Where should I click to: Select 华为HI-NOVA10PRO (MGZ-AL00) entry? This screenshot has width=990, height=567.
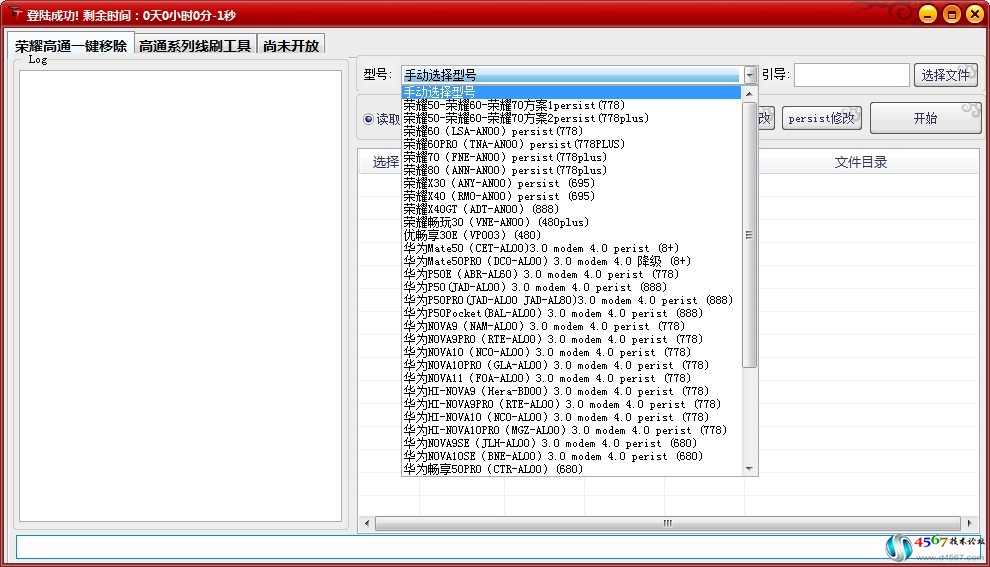pyautogui.click(x=571, y=430)
